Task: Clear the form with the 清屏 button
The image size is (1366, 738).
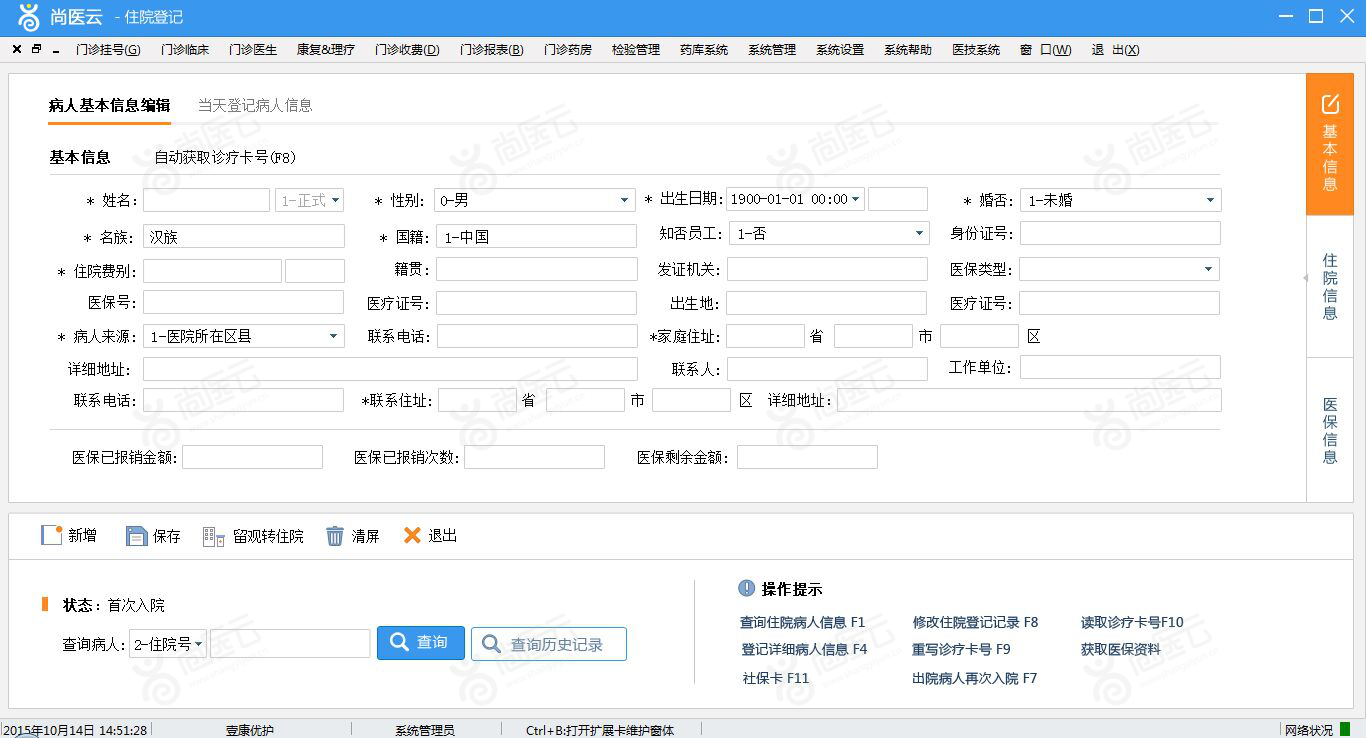Action: click(353, 536)
